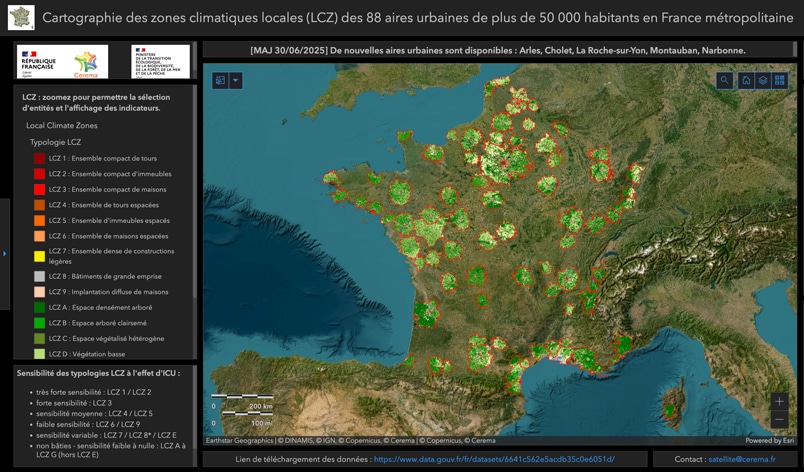Select 'Local Climate Zones' legend heading
Viewport: 804px width, 472px height.
tap(62, 126)
